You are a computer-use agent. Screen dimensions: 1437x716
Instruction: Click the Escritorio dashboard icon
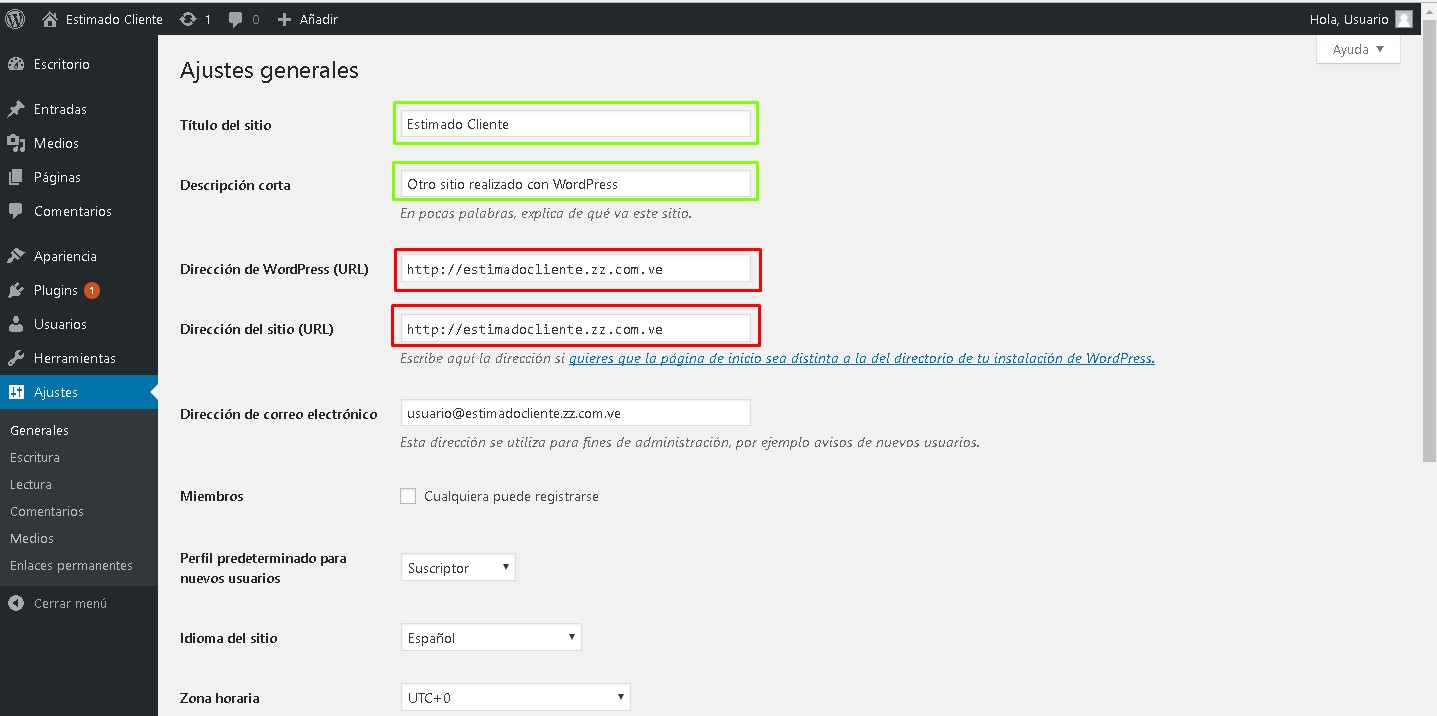pos(16,64)
